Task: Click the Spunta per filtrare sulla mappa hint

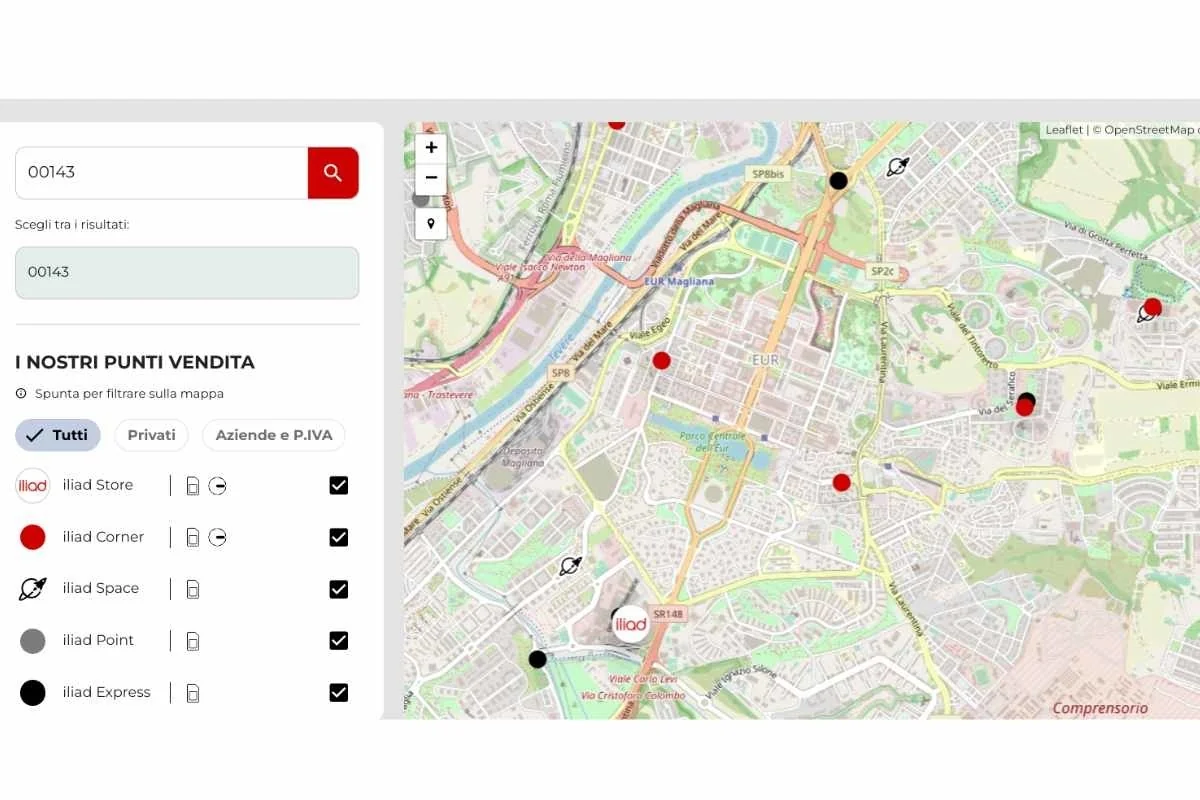Action: click(129, 394)
